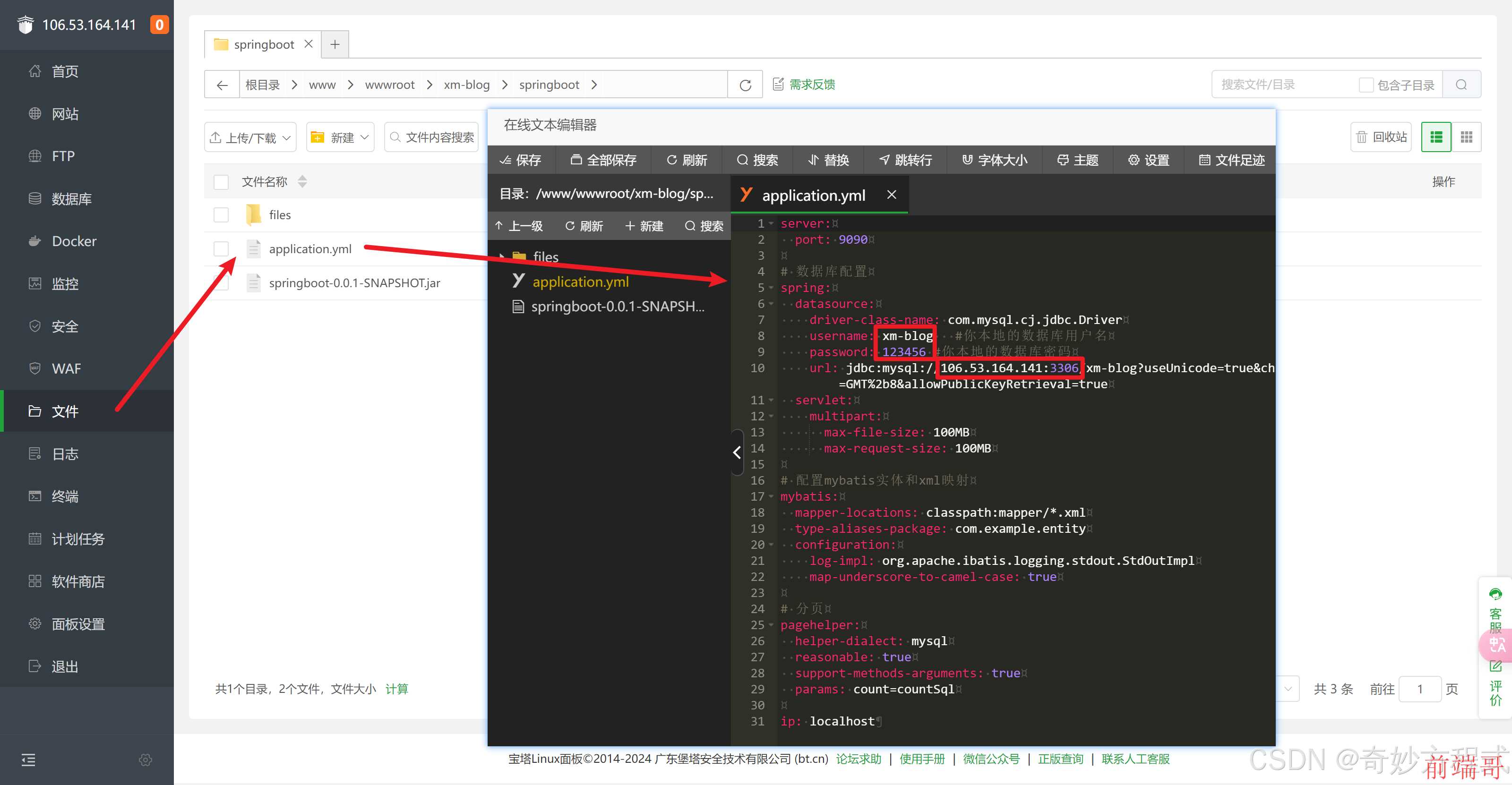Click 全部保存 in the editor toolbar
Image resolution: width=1512 pixels, height=785 pixels.
click(x=603, y=160)
